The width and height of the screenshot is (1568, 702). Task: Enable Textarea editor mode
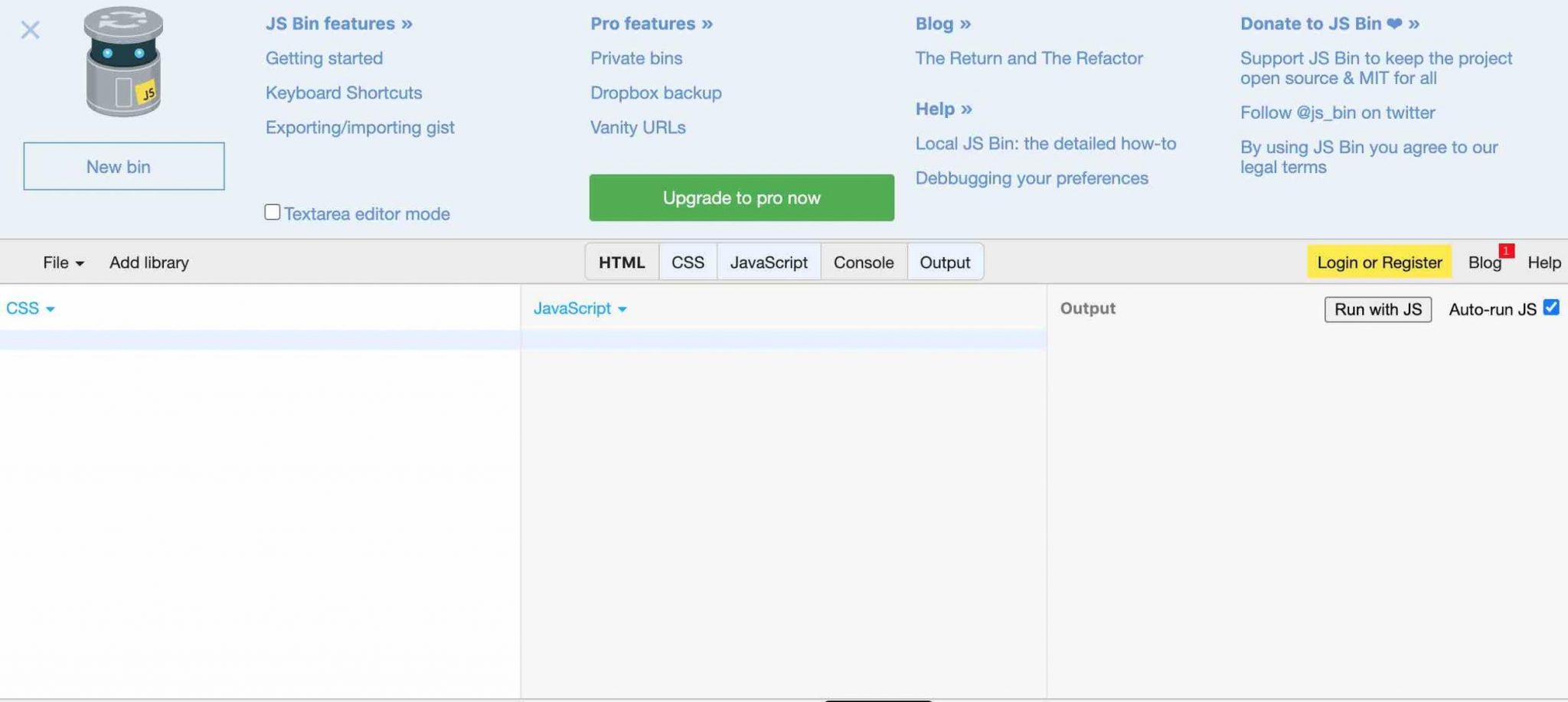point(273,211)
